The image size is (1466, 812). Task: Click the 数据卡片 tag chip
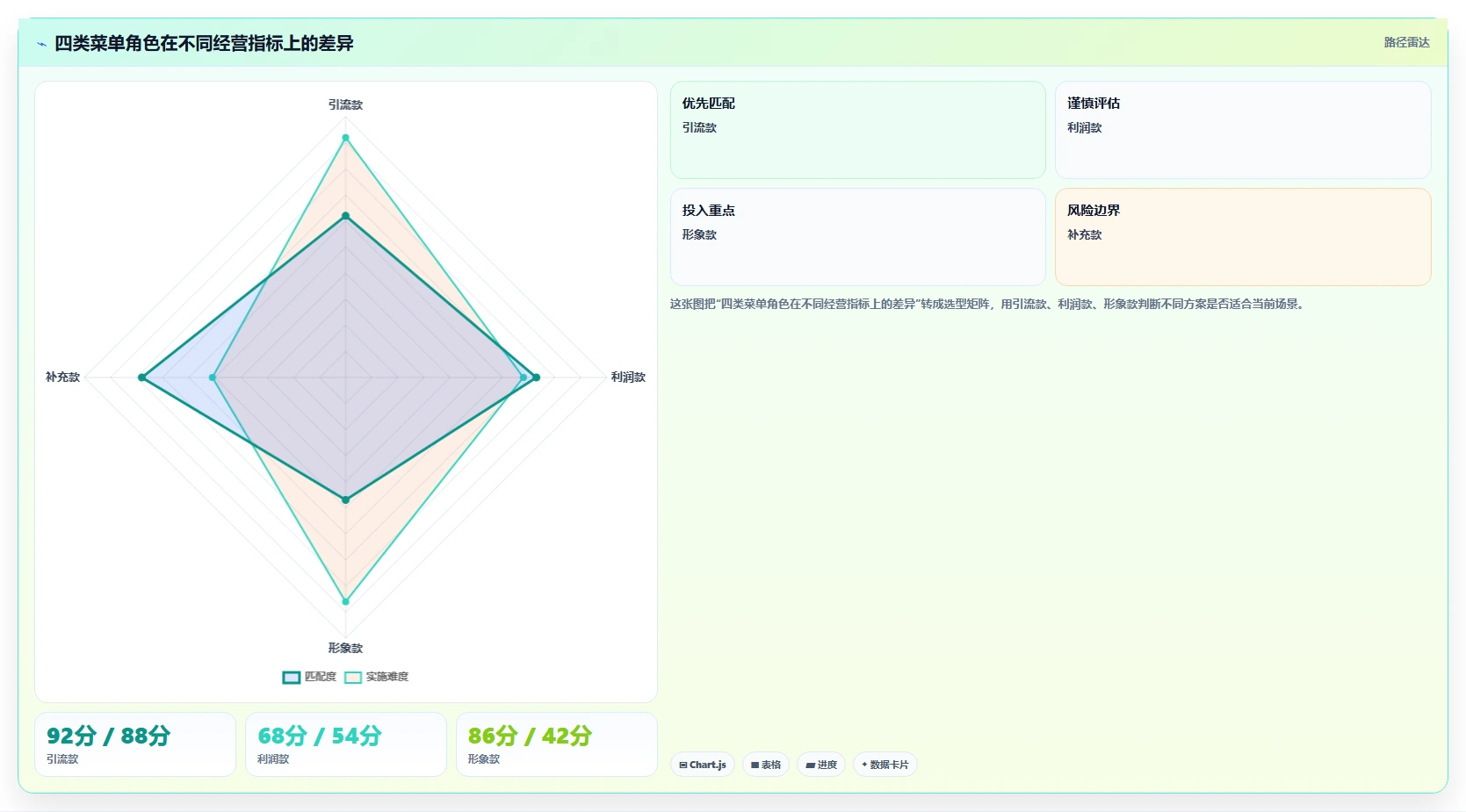(x=885, y=765)
